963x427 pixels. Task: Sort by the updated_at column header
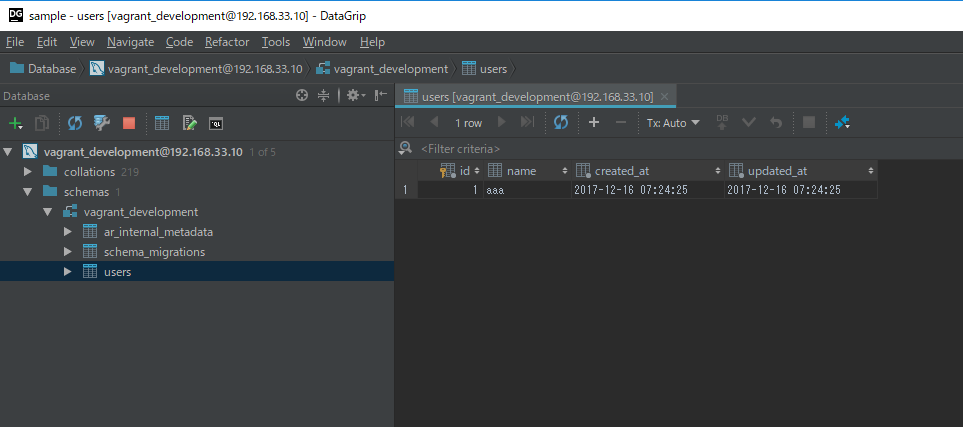click(801, 171)
